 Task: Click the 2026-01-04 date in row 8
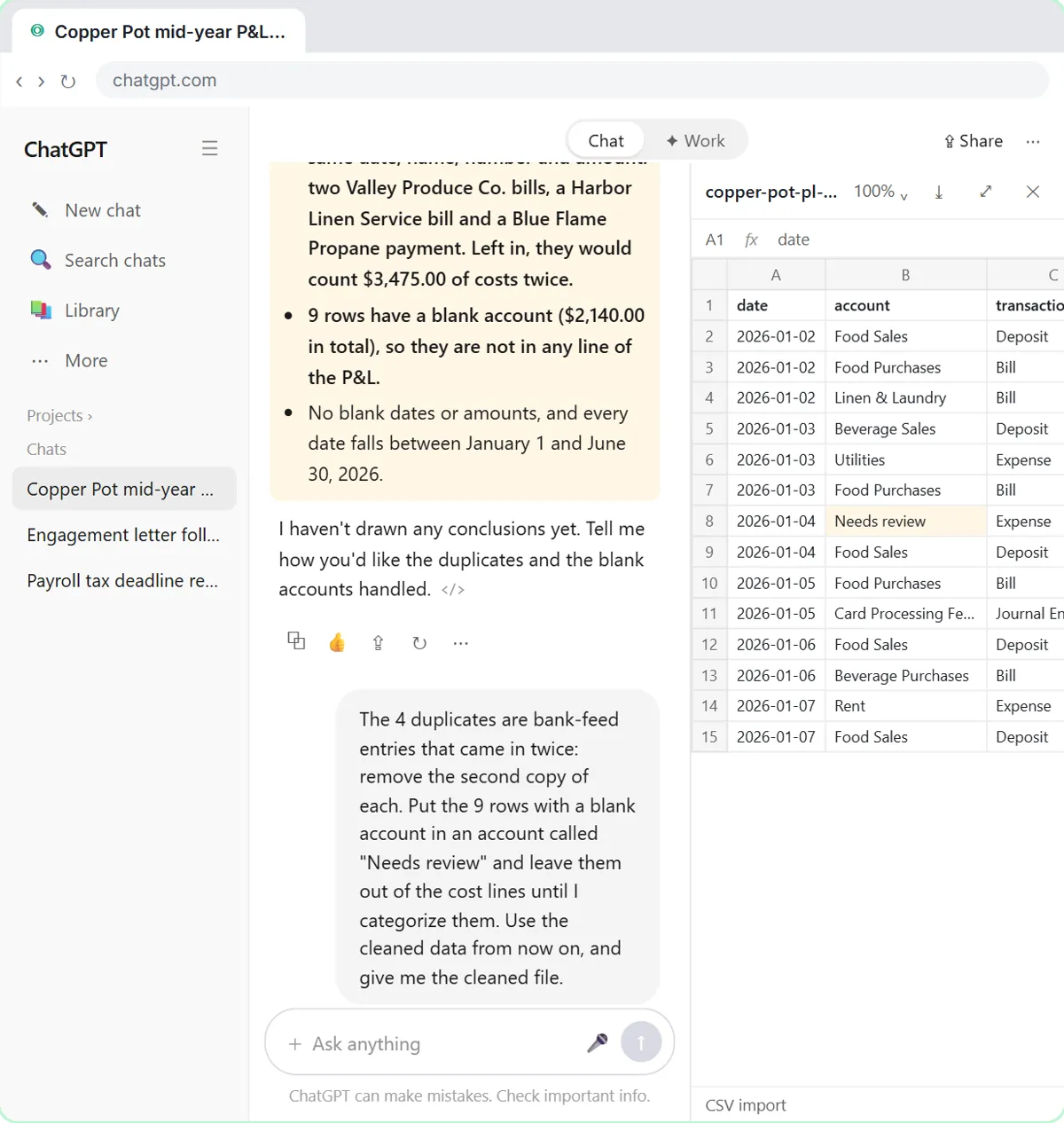pos(776,522)
